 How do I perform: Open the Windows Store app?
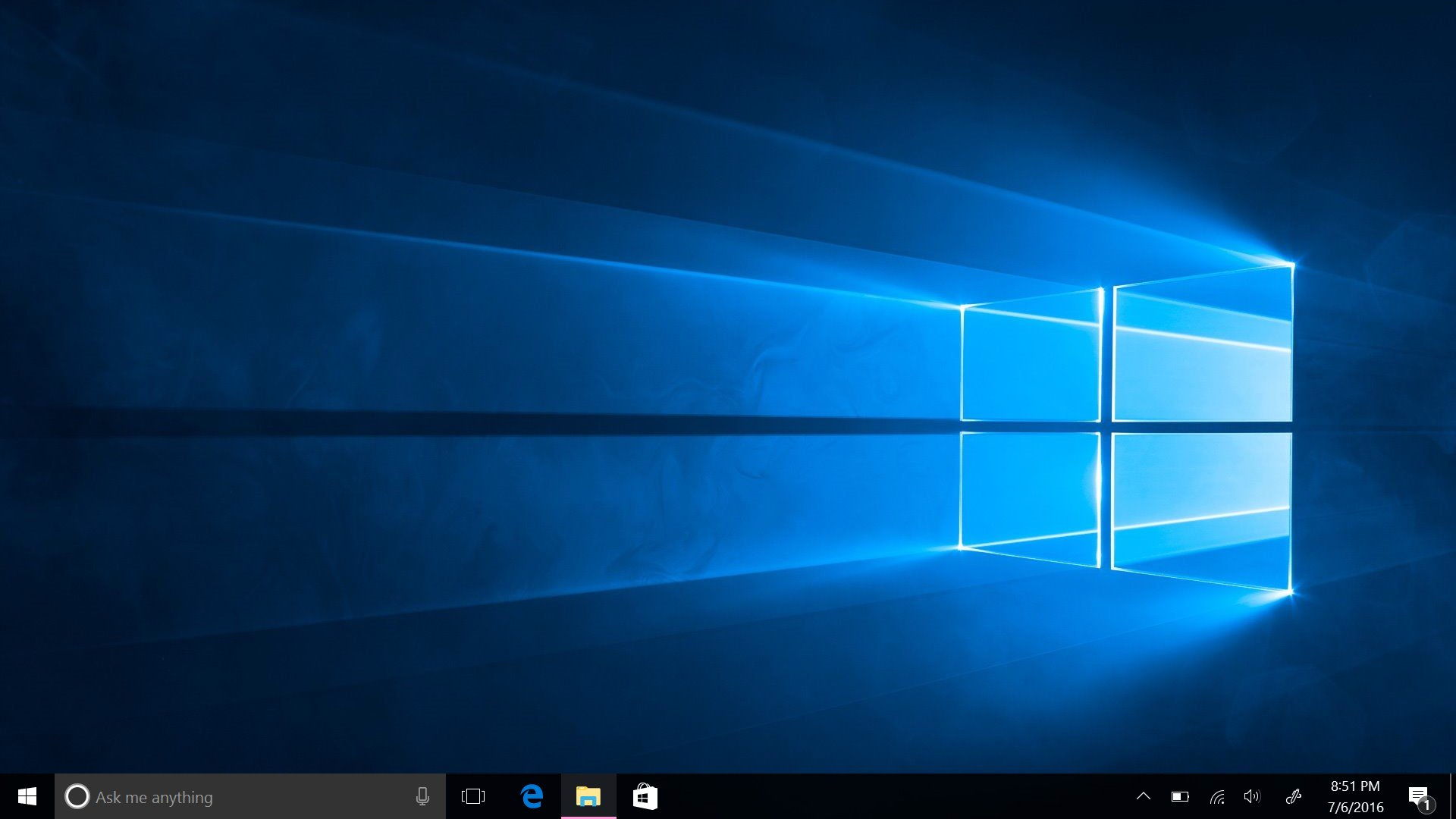point(645,796)
